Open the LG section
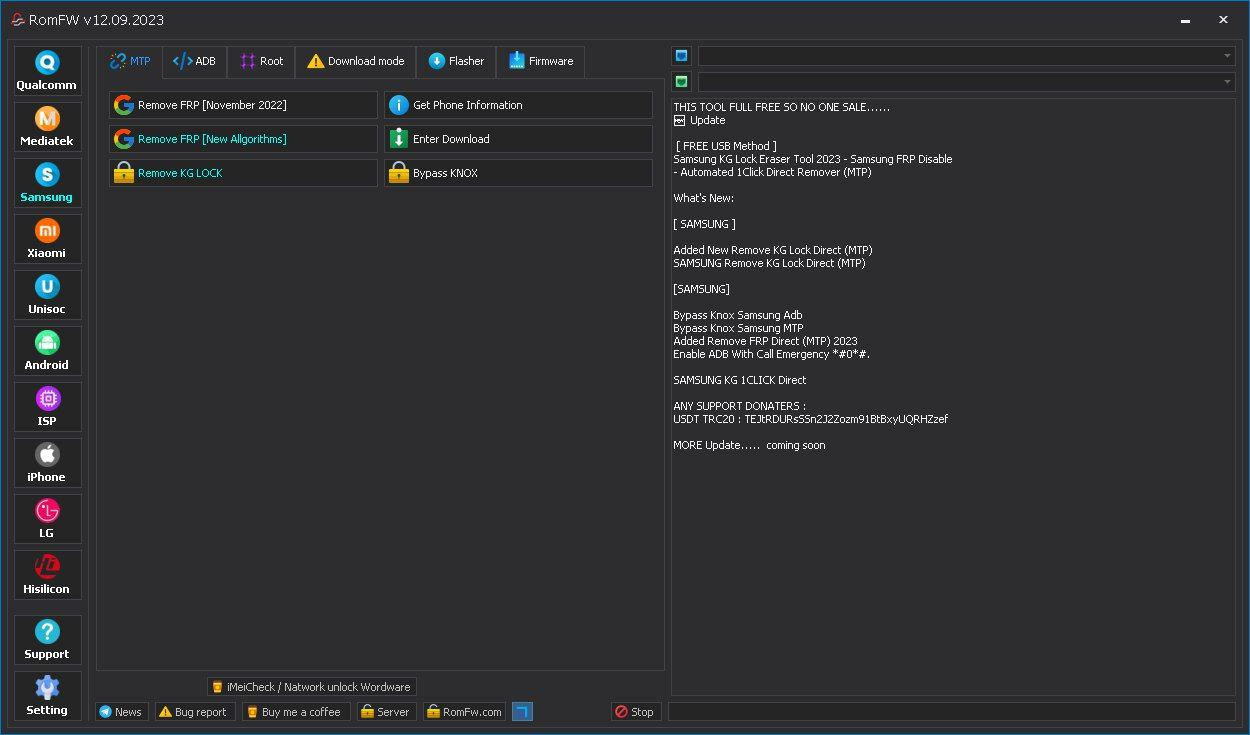 coord(47,519)
